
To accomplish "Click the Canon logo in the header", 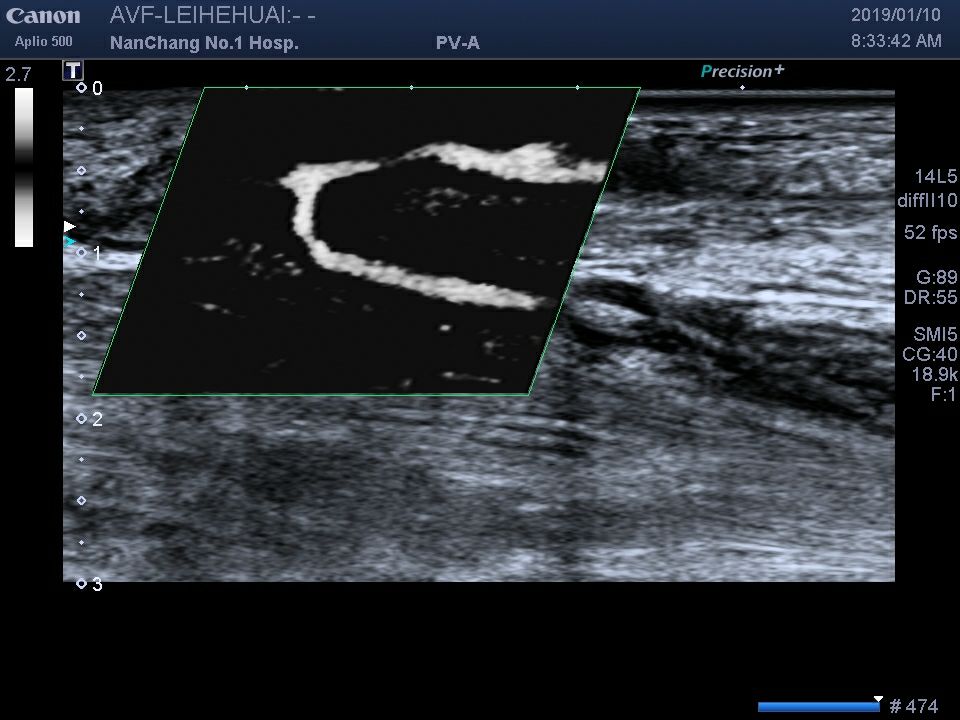I will [x=43, y=17].
